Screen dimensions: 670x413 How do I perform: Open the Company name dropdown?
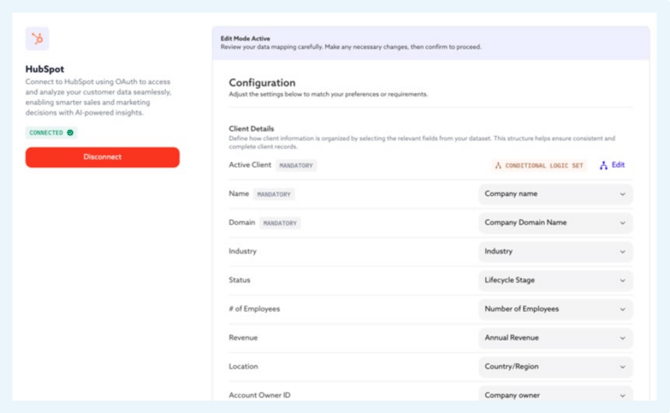pos(555,194)
